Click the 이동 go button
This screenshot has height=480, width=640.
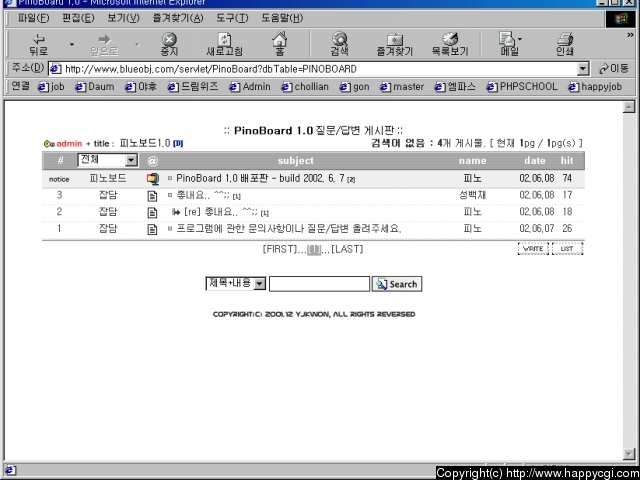(x=614, y=69)
